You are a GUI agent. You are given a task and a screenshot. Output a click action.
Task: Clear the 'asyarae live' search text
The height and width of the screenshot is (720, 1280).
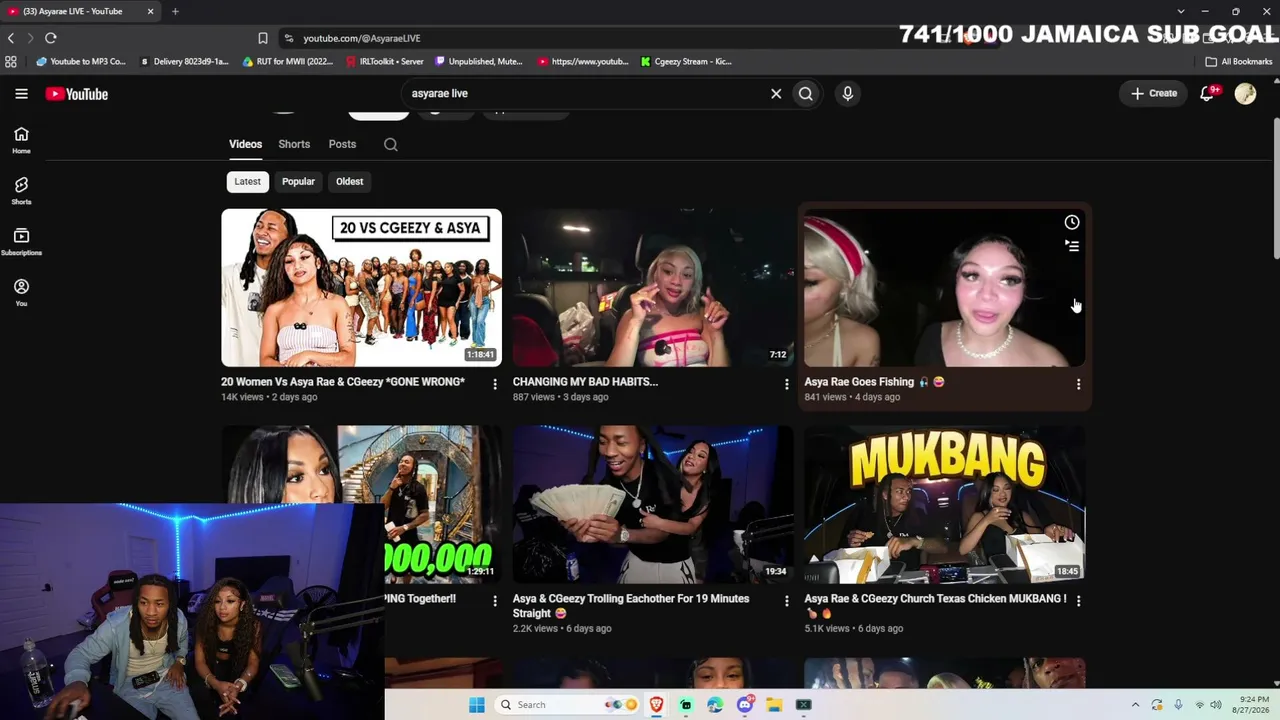pyautogui.click(x=776, y=94)
